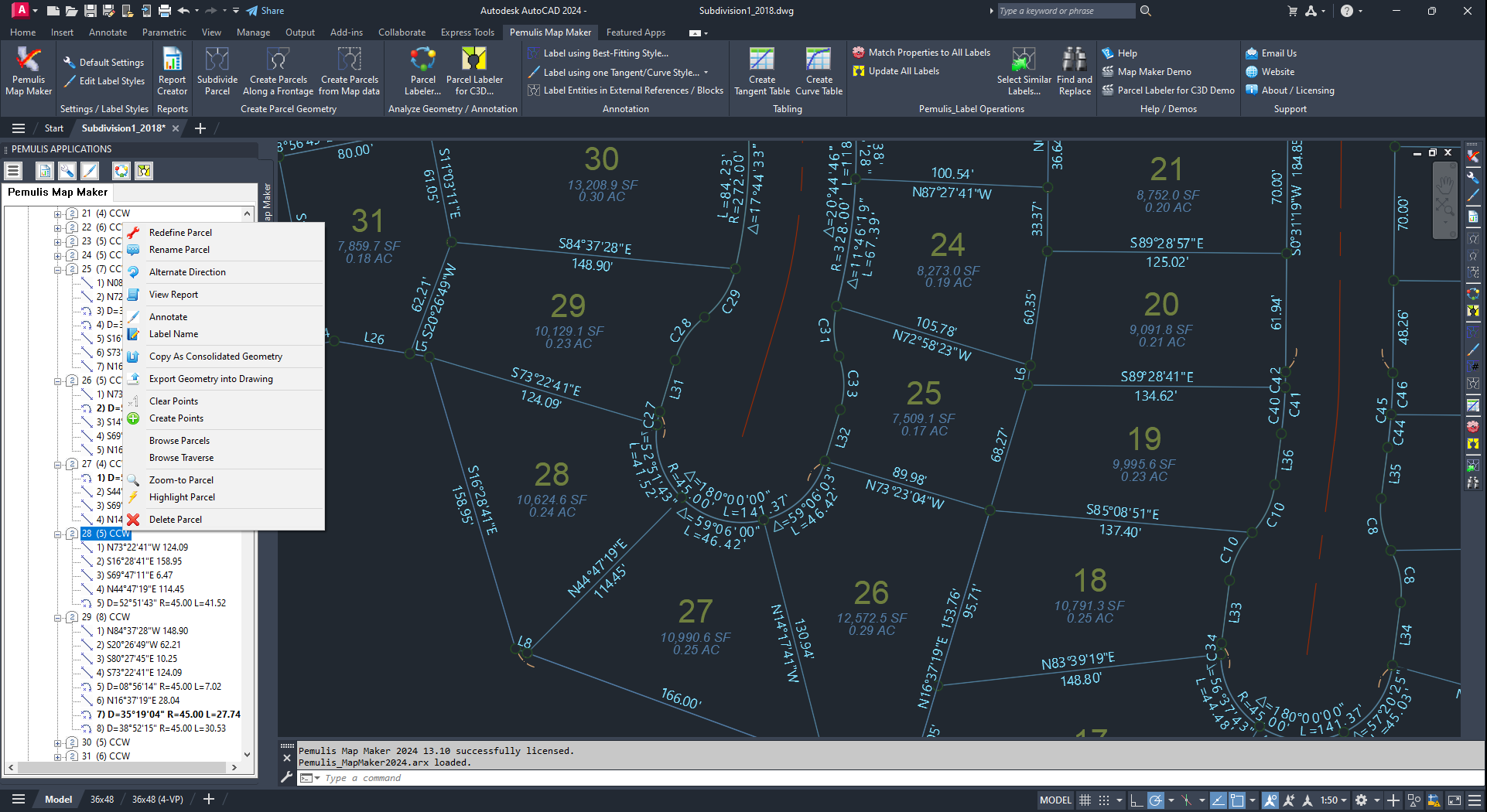The width and height of the screenshot is (1487, 812).
Task: Click the wrench settings icon in Pemulis palette
Action: click(x=67, y=171)
